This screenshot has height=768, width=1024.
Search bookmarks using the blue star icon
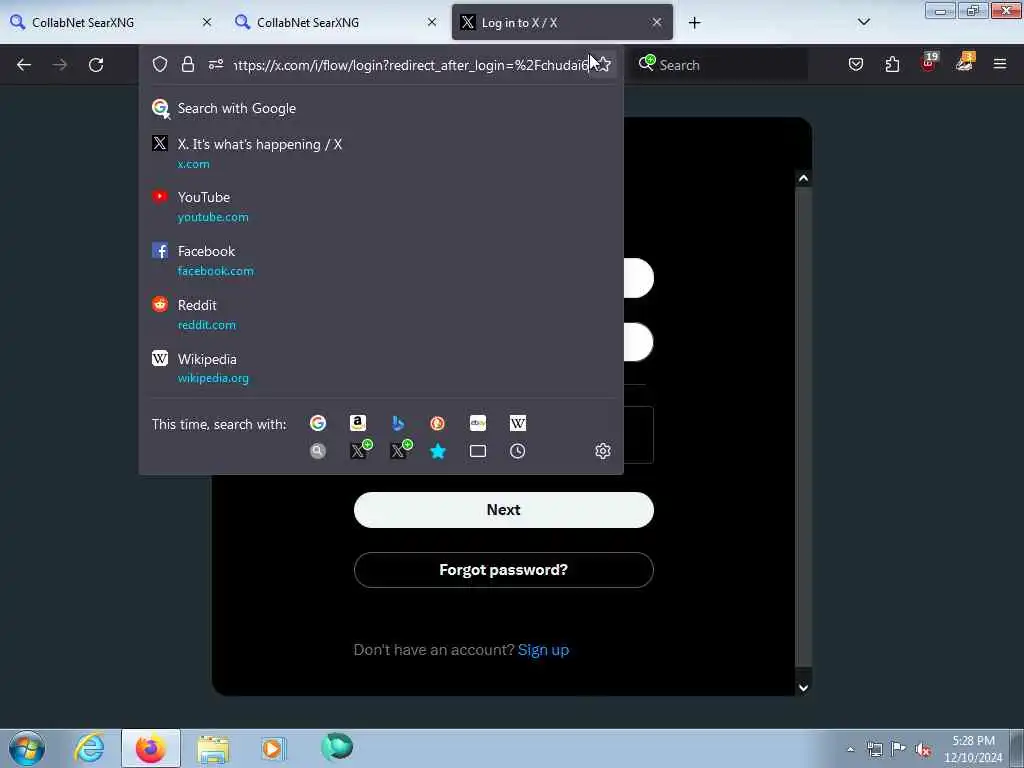point(438,451)
